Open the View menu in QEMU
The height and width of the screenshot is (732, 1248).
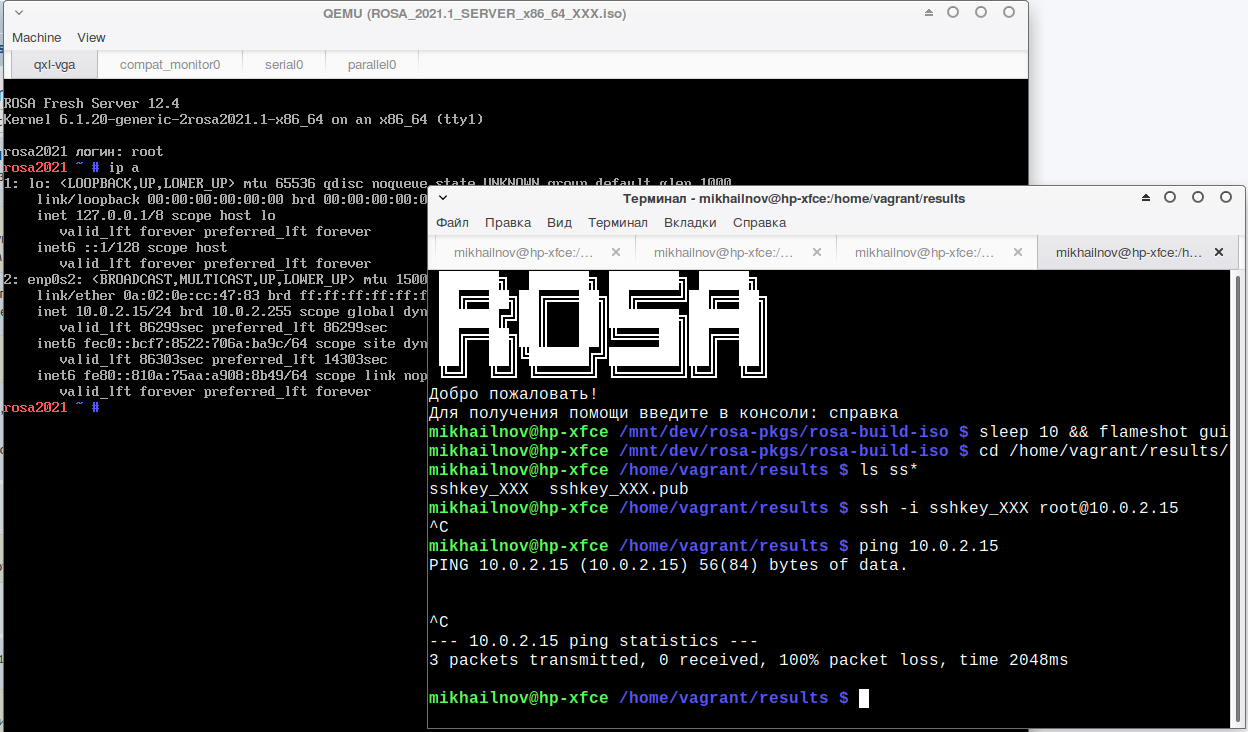pos(91,37)
